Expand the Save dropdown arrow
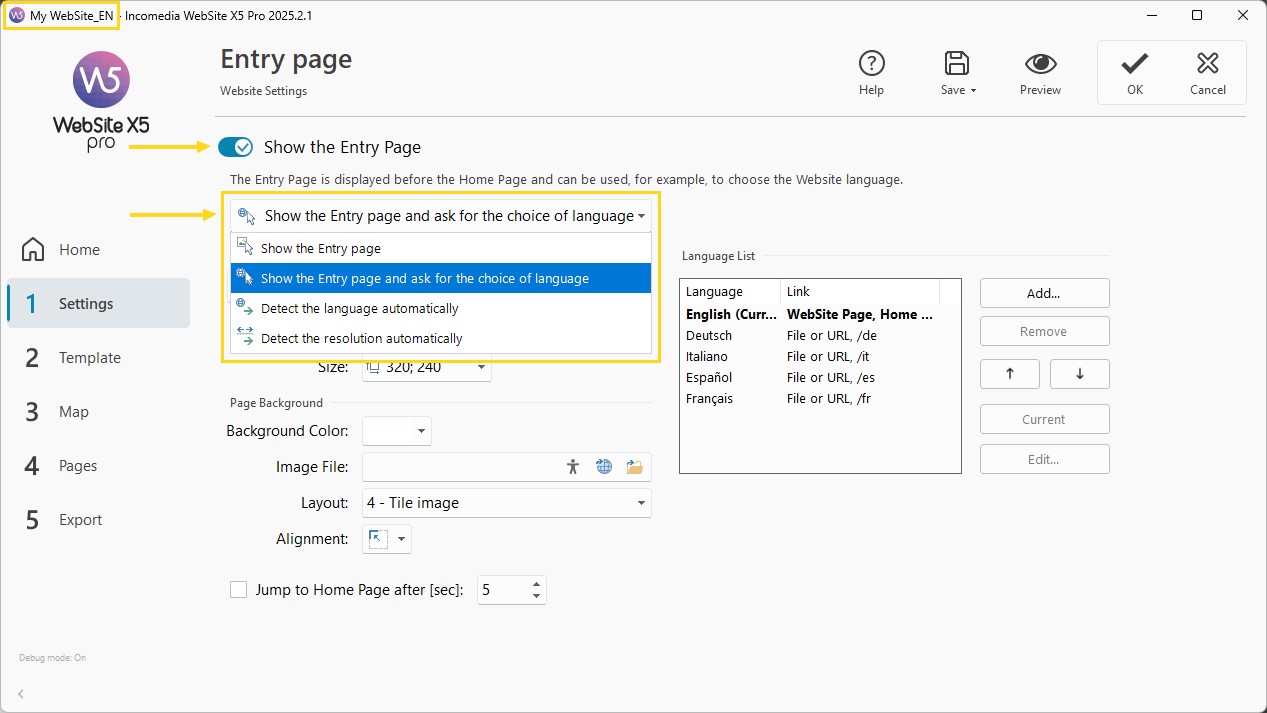This screenshot has height=713, width=1267. coord(973,91)
